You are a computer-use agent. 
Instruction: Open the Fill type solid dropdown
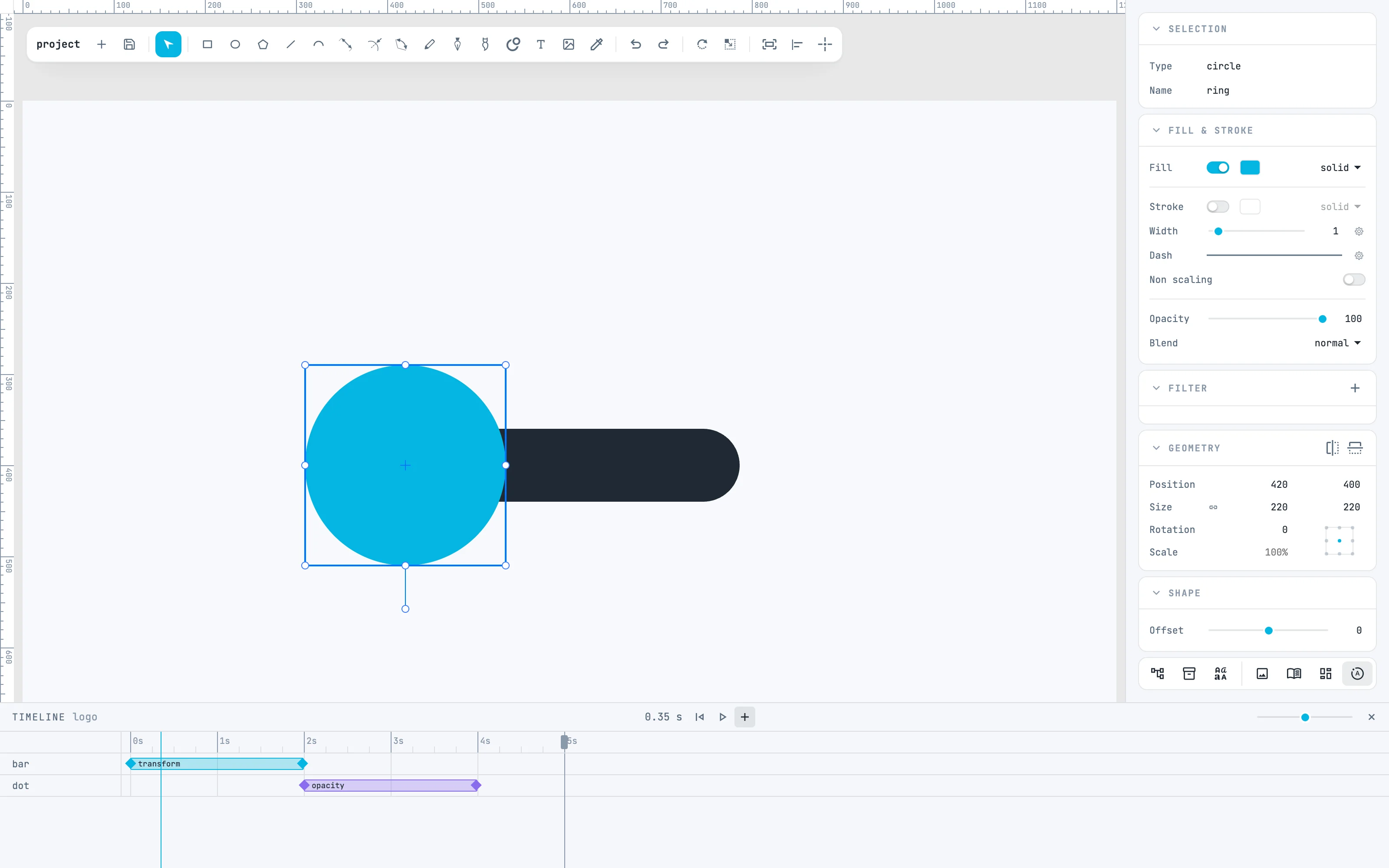tap(1340, 168)
